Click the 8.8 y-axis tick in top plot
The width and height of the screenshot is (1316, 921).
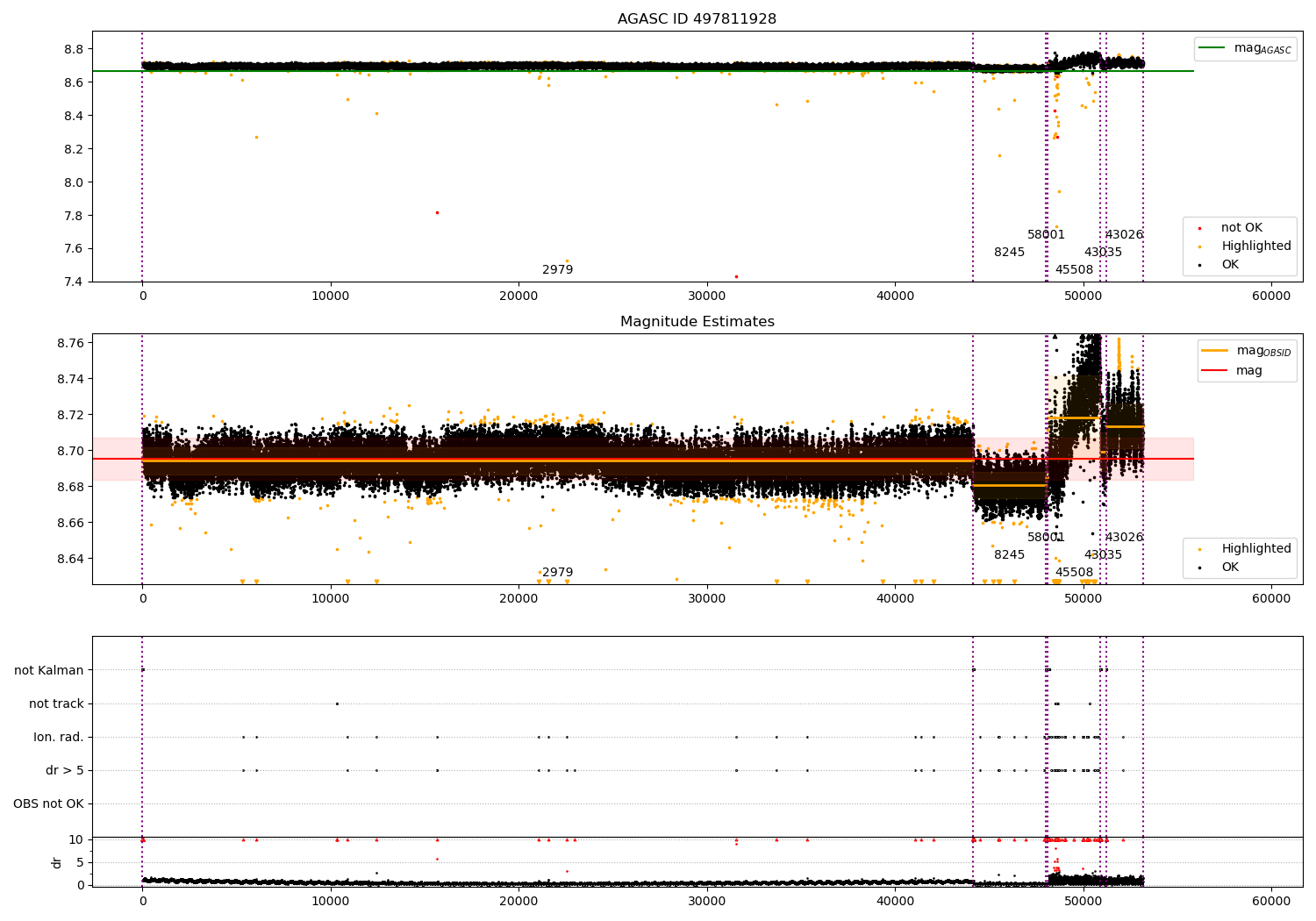coord(74,50)
